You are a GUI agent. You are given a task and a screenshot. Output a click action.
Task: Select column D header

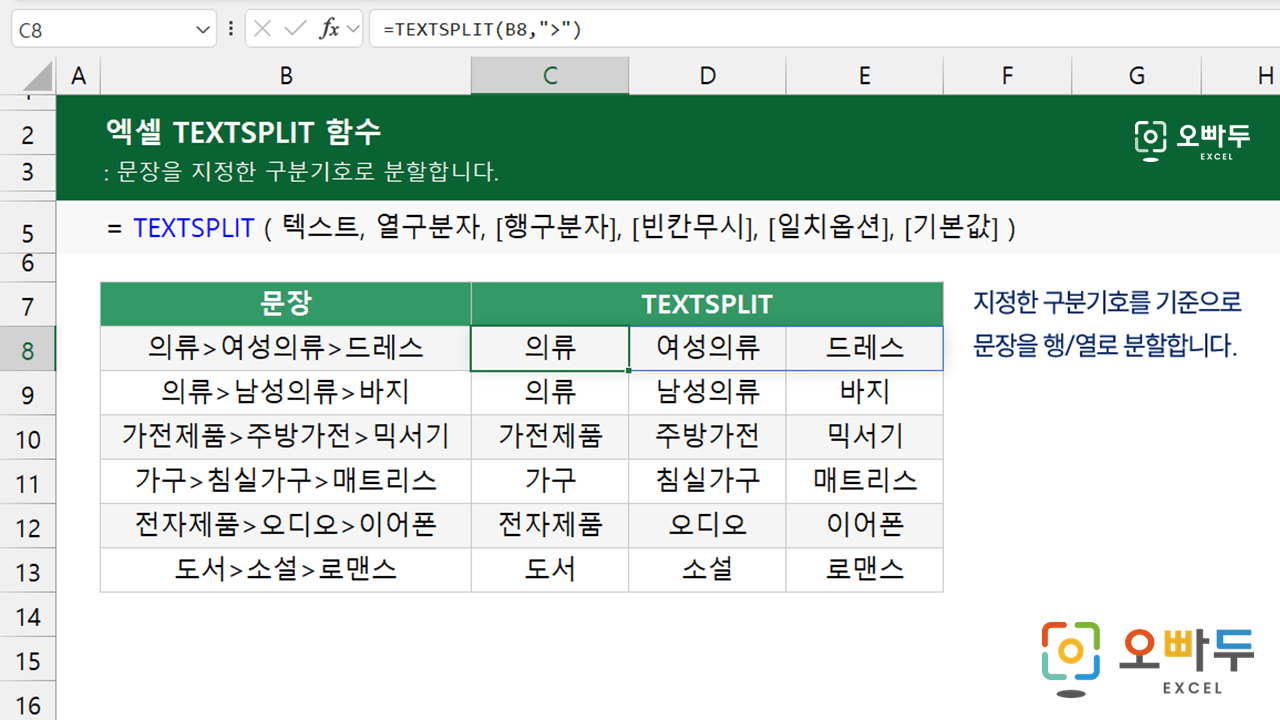tap(708, 76)
